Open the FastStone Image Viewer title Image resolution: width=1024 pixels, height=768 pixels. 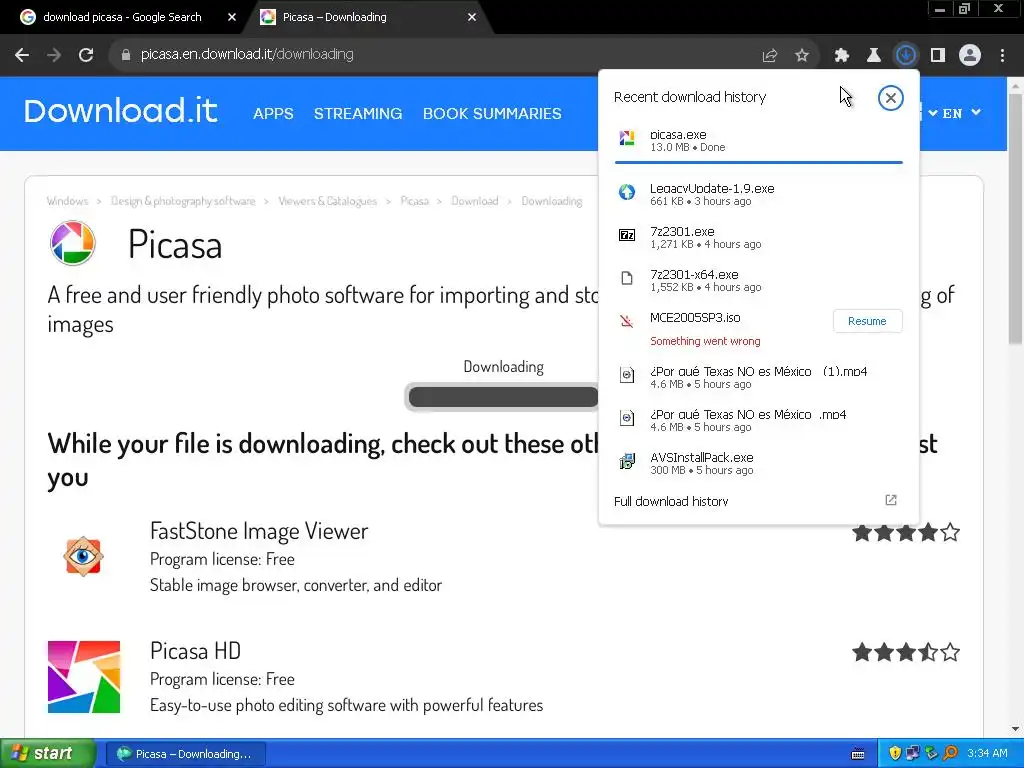259,531
